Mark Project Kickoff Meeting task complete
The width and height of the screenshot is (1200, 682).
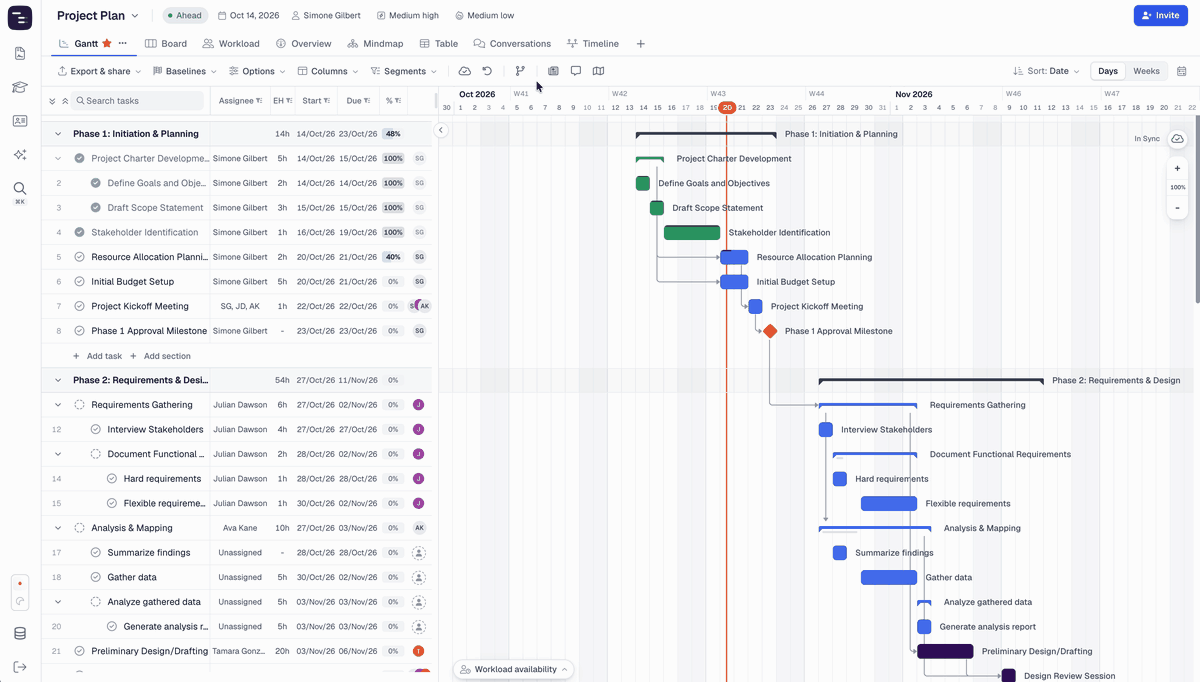point(80,306)
